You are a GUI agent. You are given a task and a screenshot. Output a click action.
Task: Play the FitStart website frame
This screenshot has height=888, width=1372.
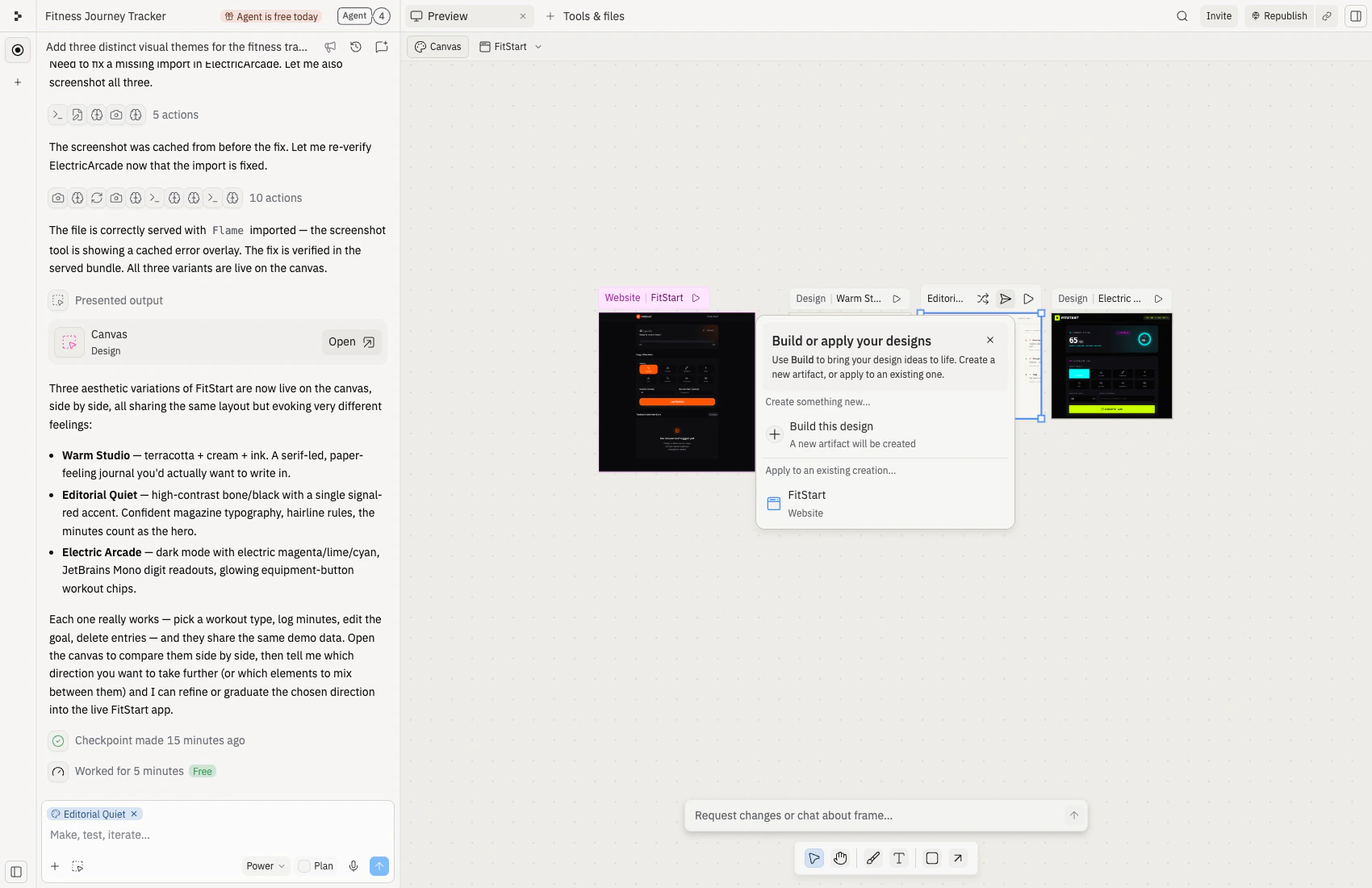click(696, 298)
